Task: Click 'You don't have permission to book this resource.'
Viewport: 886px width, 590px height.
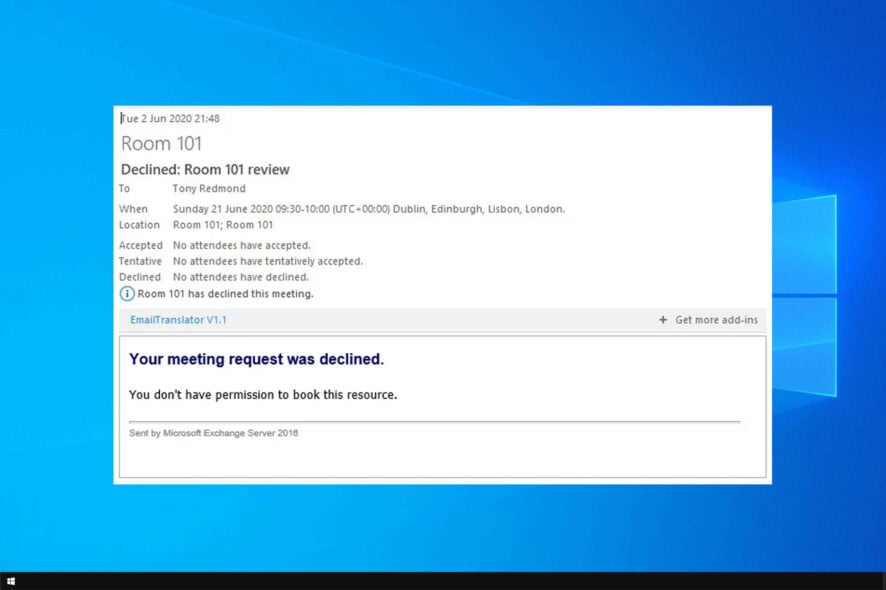Action: 263,395
